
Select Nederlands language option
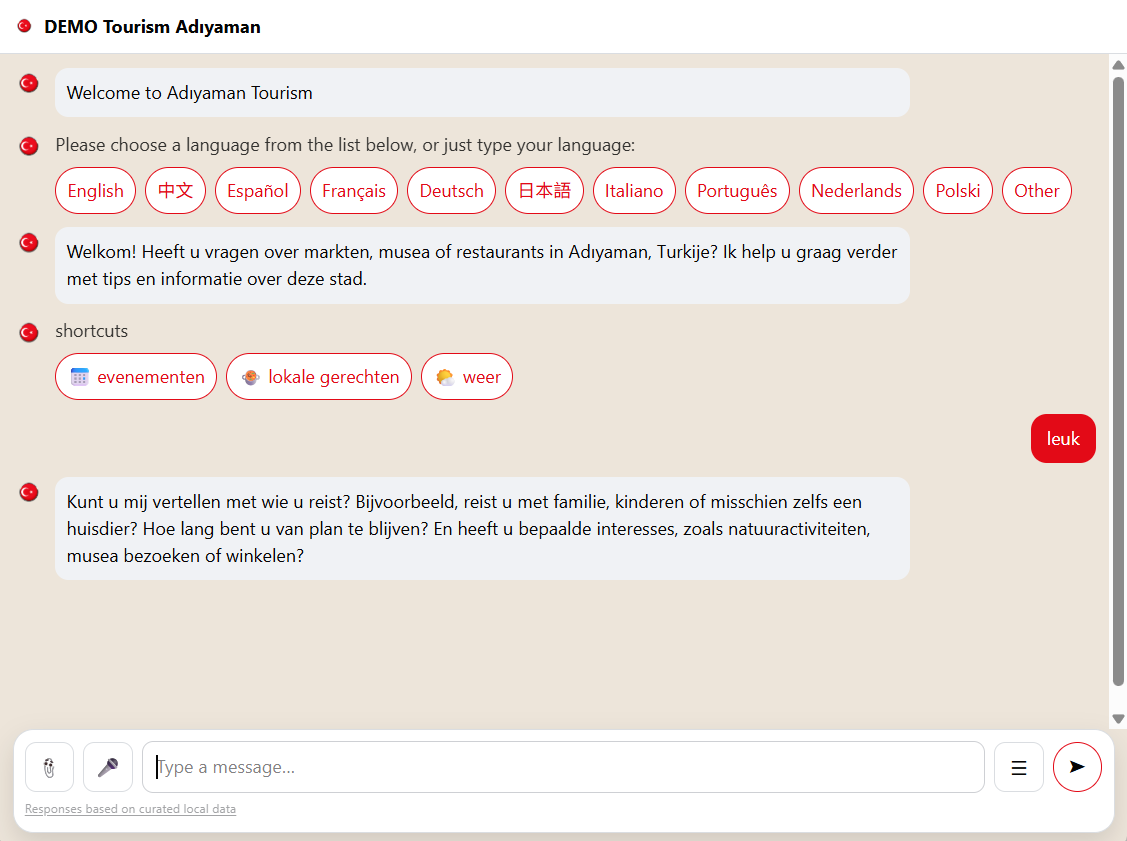pyautogui.click(x=856, y=191)
